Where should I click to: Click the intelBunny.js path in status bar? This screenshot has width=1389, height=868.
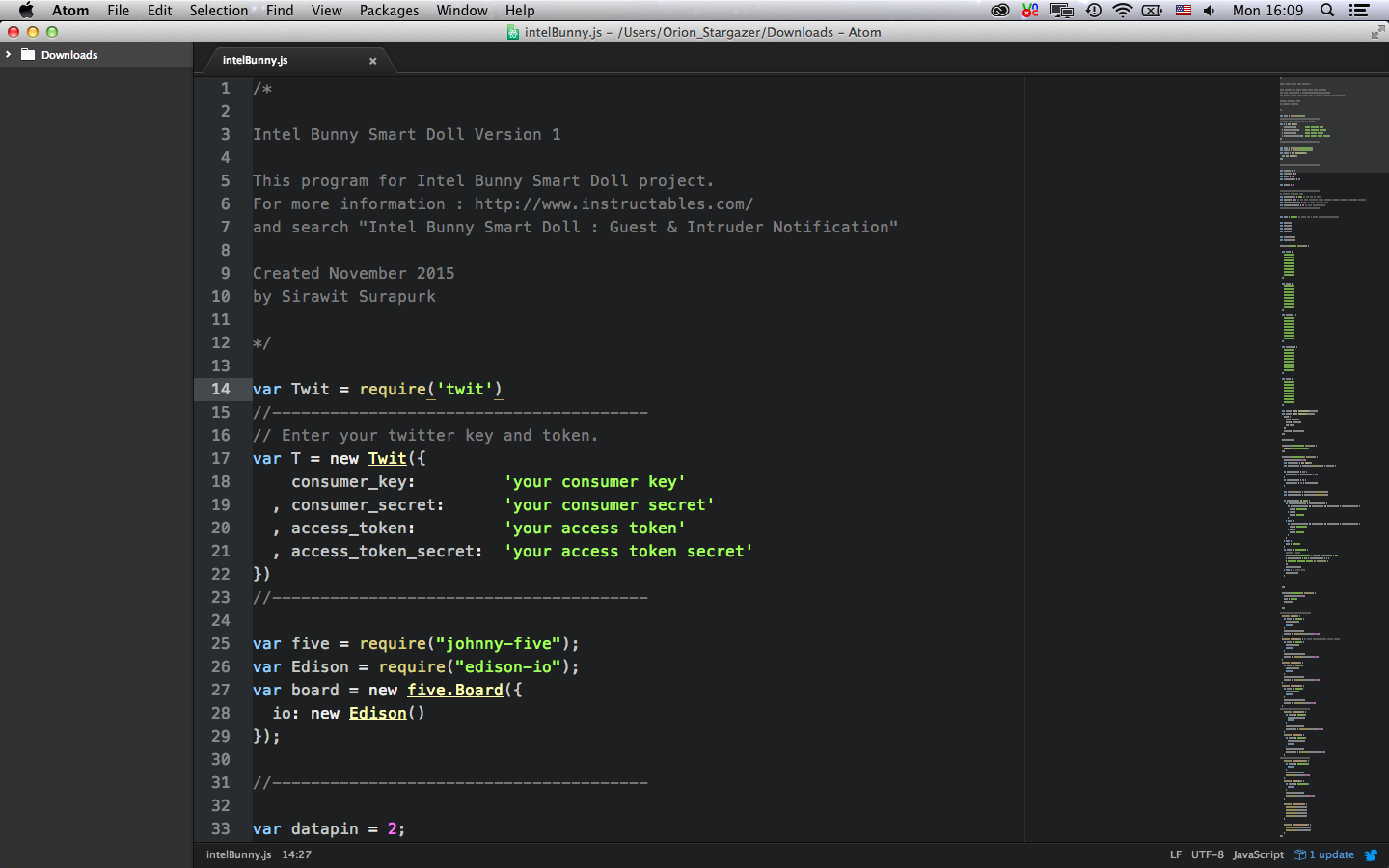click(x=238, y=854)
